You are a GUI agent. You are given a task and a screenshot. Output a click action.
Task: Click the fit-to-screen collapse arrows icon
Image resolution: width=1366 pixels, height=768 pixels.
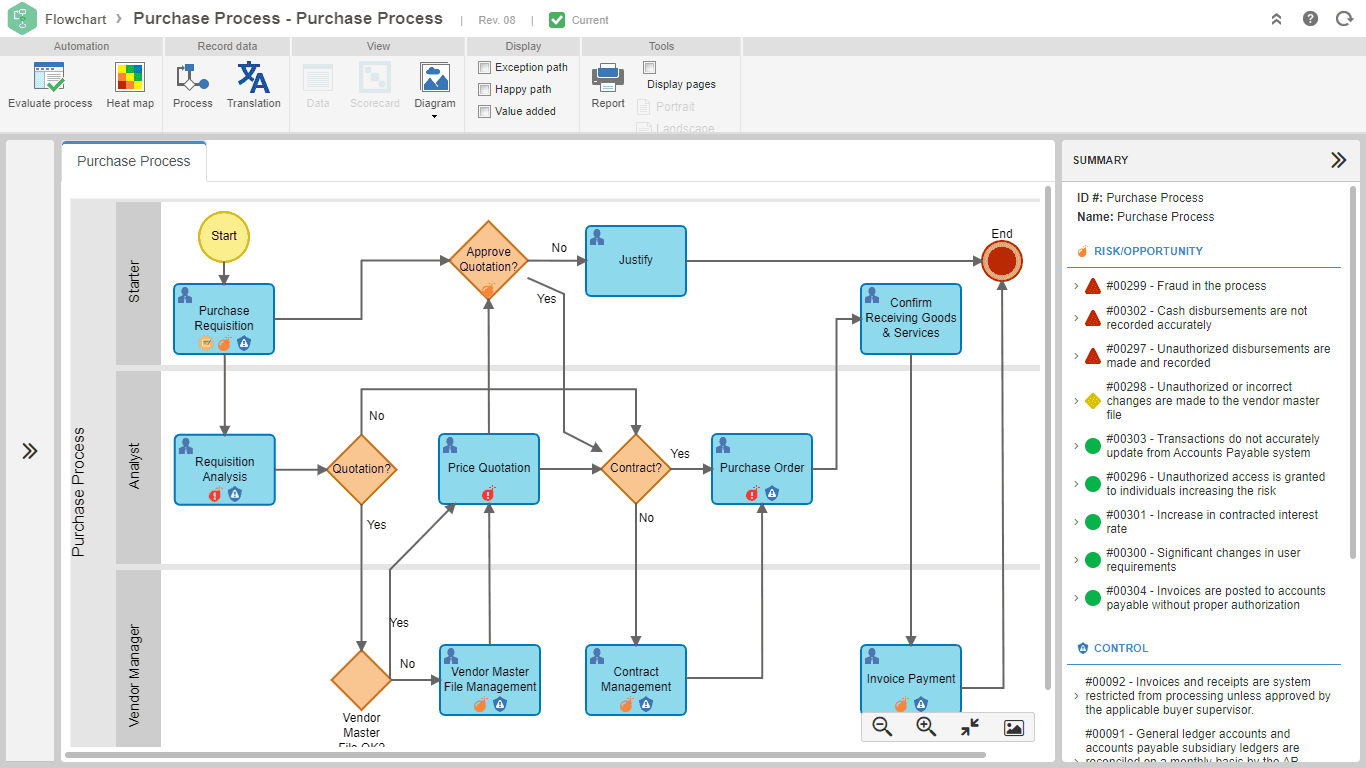(x=970, y=728)
